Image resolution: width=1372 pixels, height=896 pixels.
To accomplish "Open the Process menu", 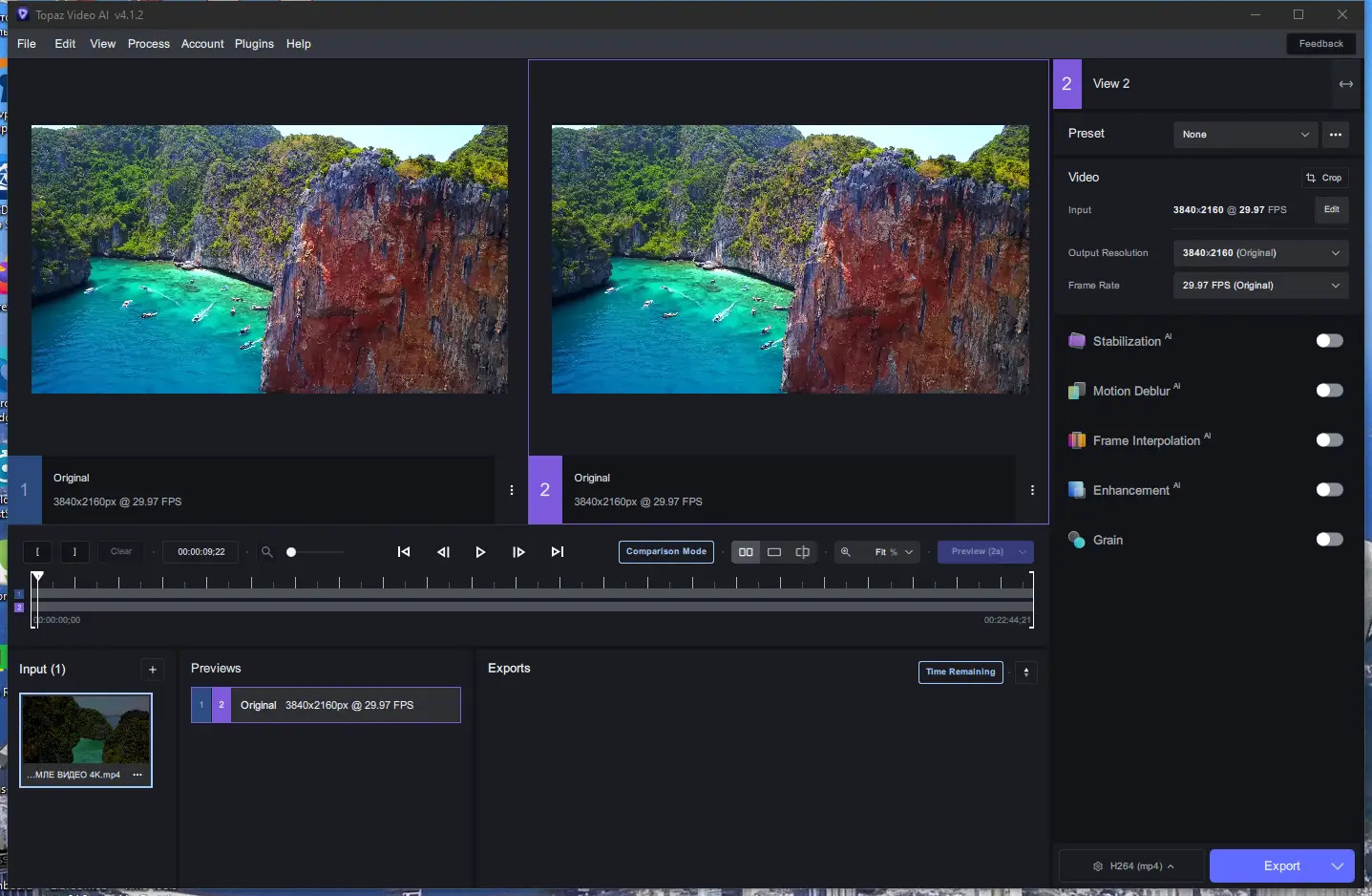I will (148, 44).
